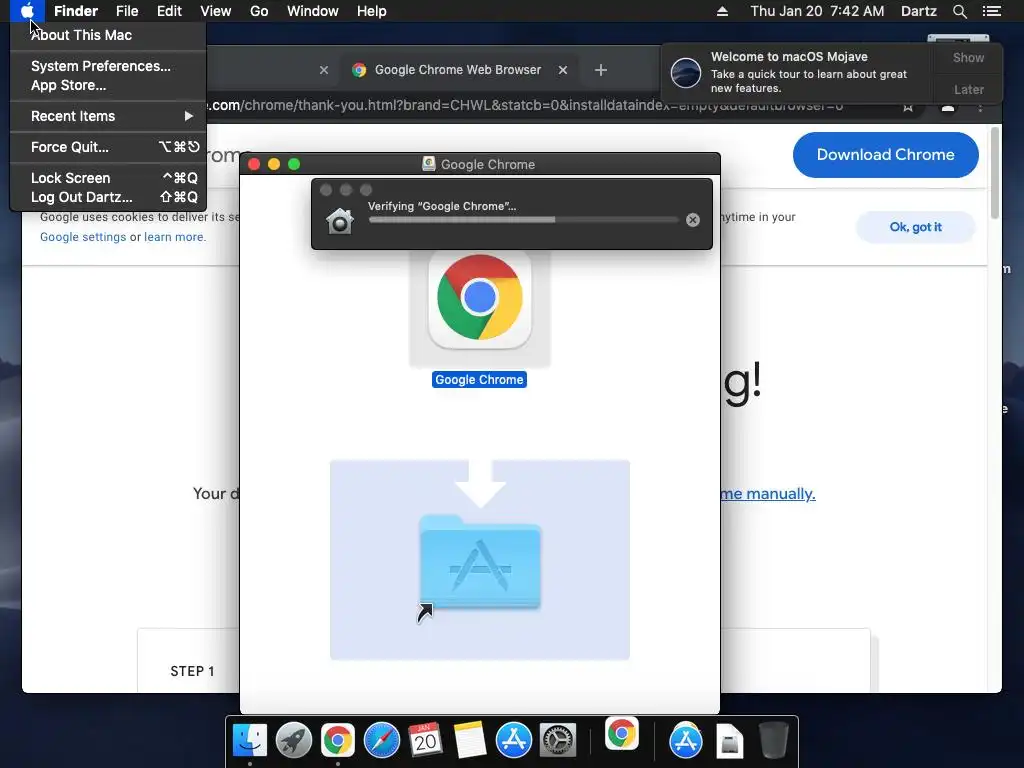Click the Mojave notification round icon
1024x768 pixels.
[686, 72]
